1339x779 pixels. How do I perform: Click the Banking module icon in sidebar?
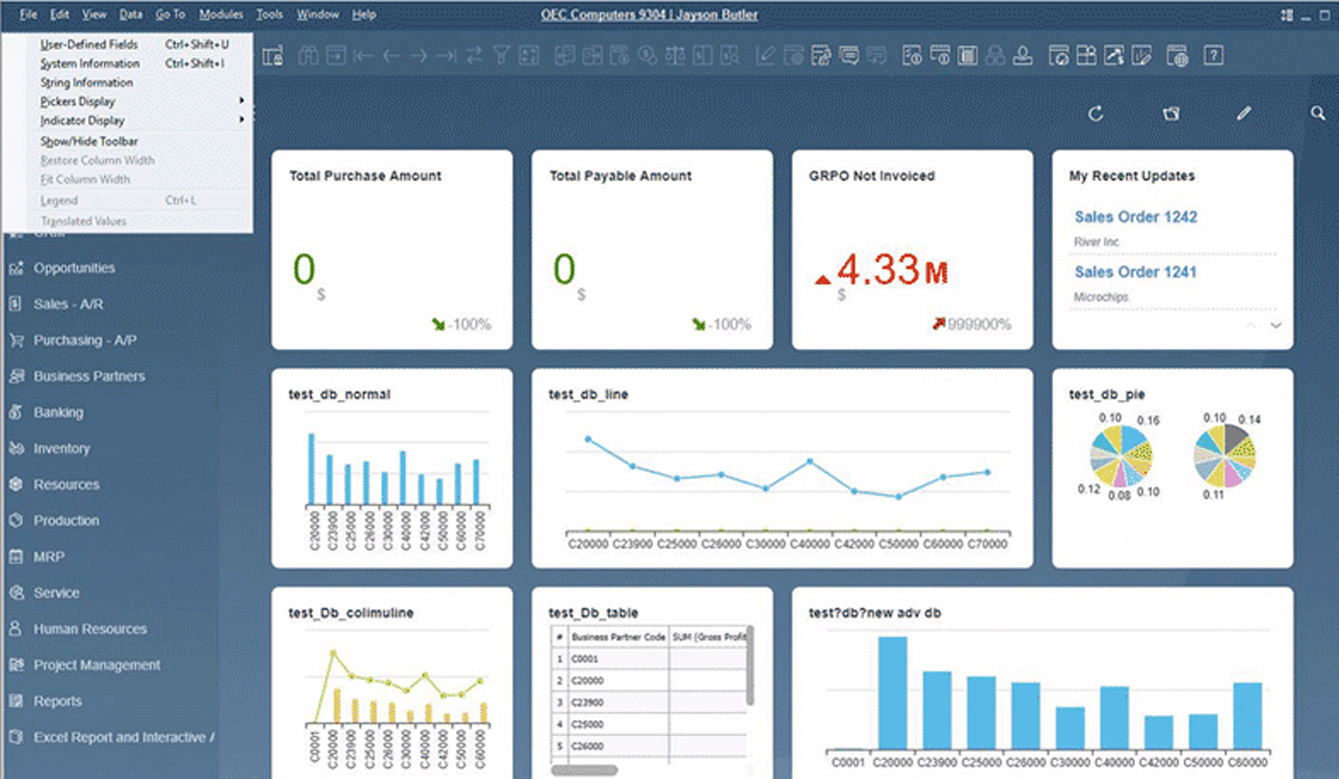(16, 413)
